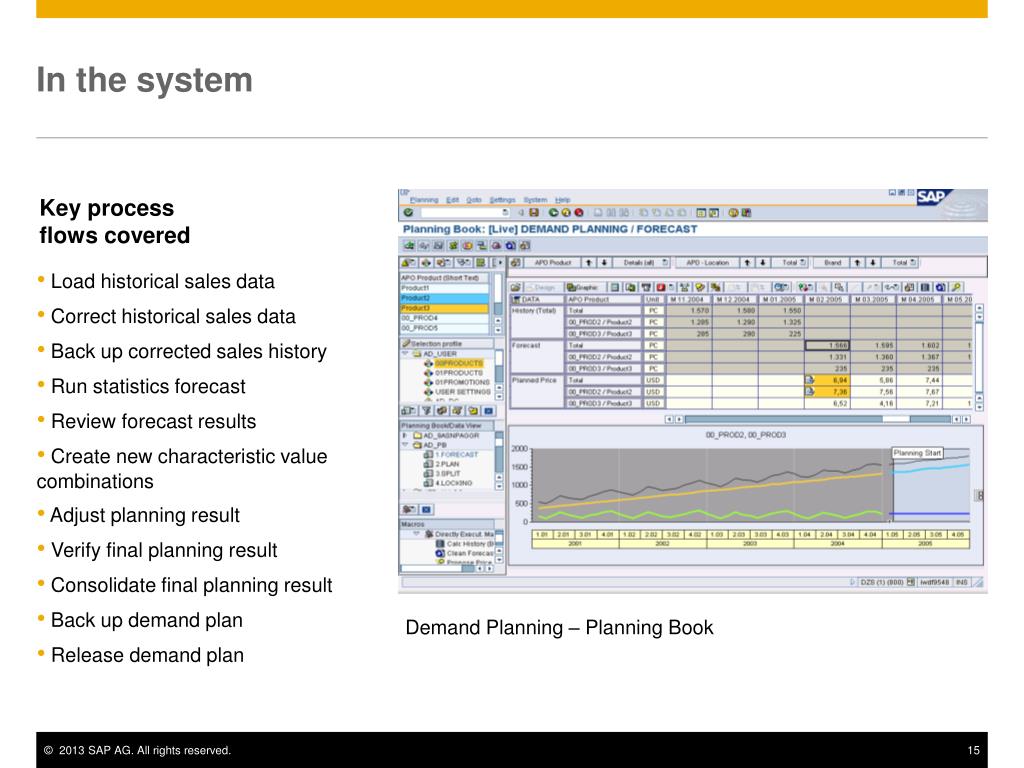Collapse the AD_USER folder node

(x=405, y=353)
